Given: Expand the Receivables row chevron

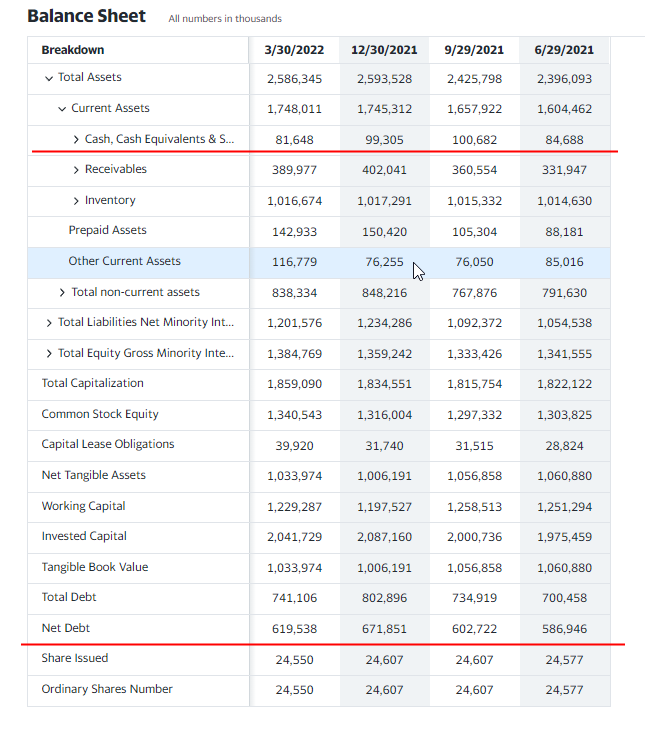Looking at the screenshot, I should point(76,170).
